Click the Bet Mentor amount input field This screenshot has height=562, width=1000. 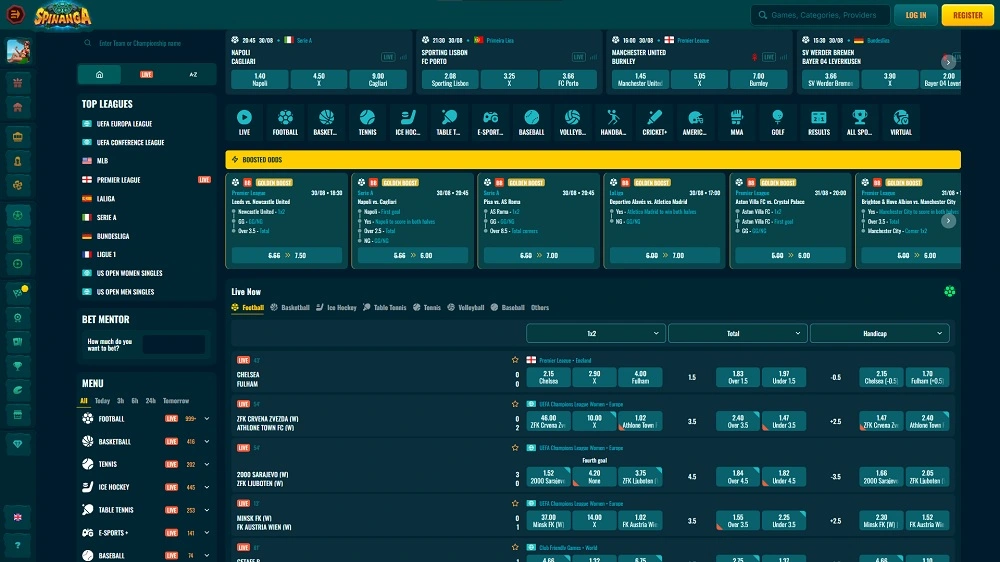tap(173, 344)
